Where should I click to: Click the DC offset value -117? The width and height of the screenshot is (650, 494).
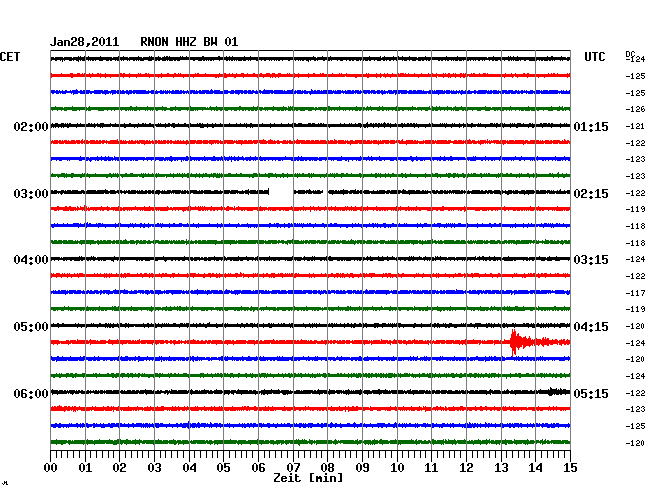pos(635,293)
